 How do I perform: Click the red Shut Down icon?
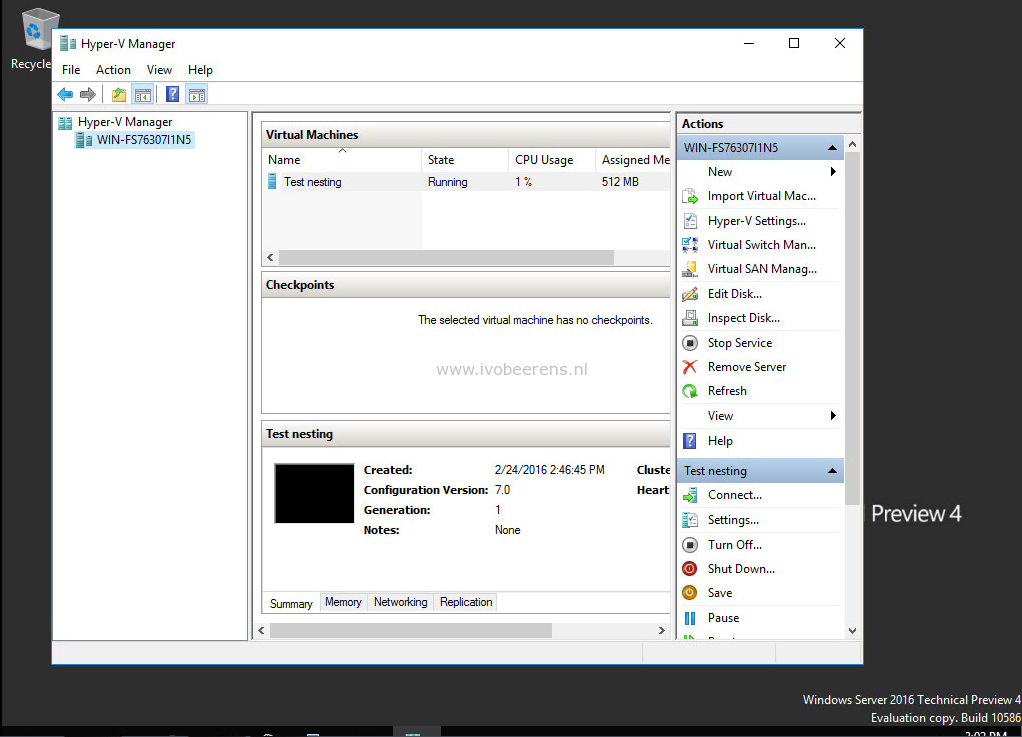(690, 569)
